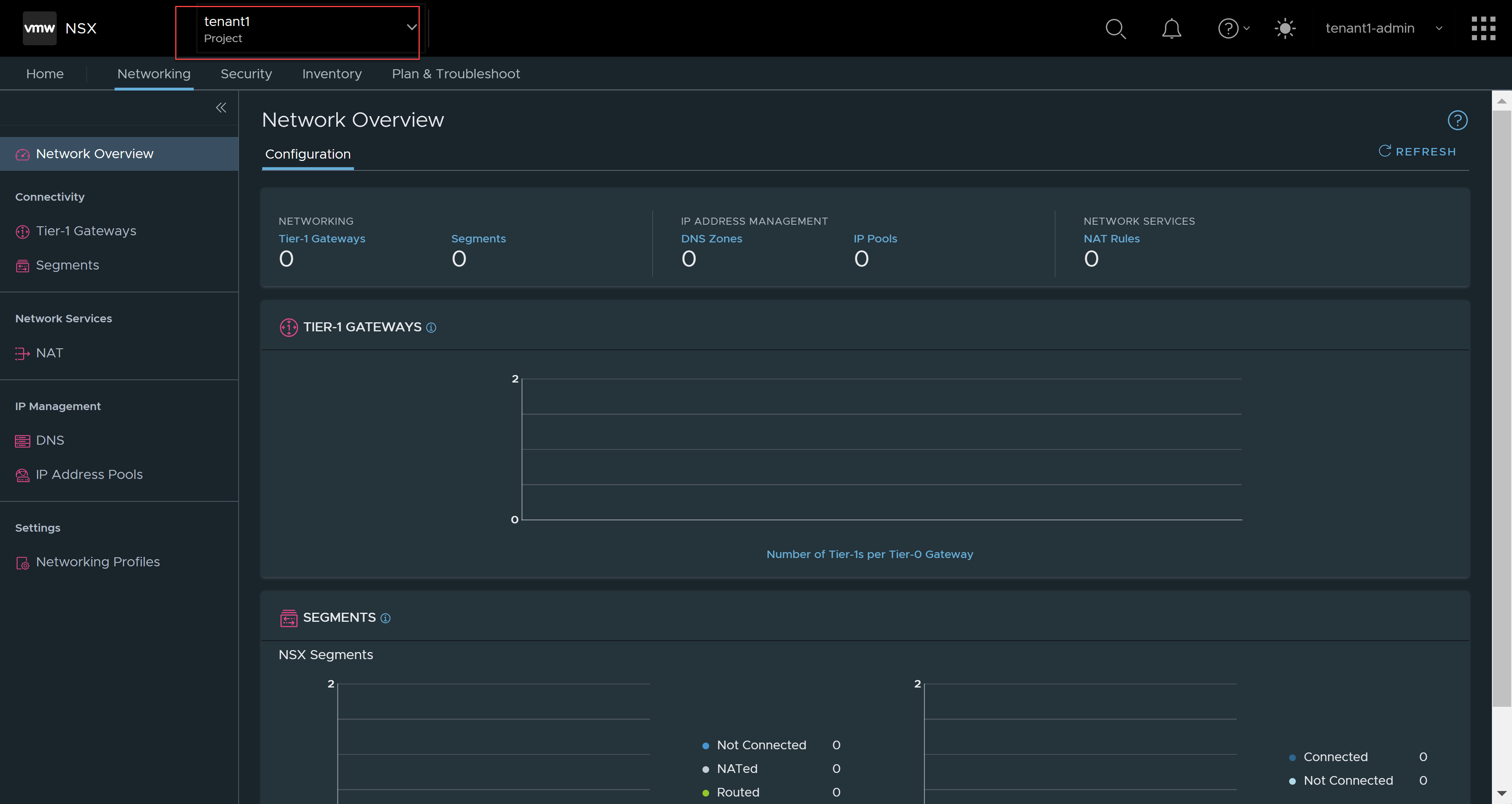
Task: Click the NAT sidebar icon
Action: tap(22, 354)
